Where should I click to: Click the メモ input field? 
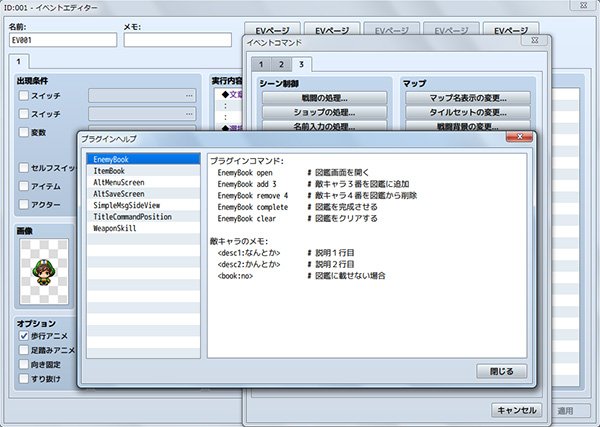point(178,40)
